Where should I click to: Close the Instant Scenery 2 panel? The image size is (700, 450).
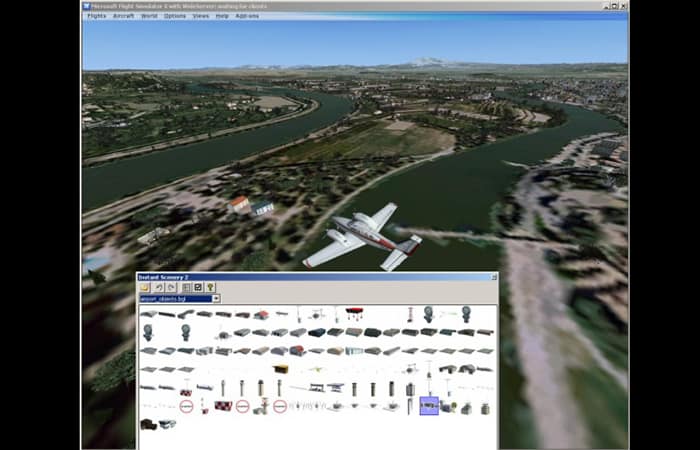[x=494, y=277]
